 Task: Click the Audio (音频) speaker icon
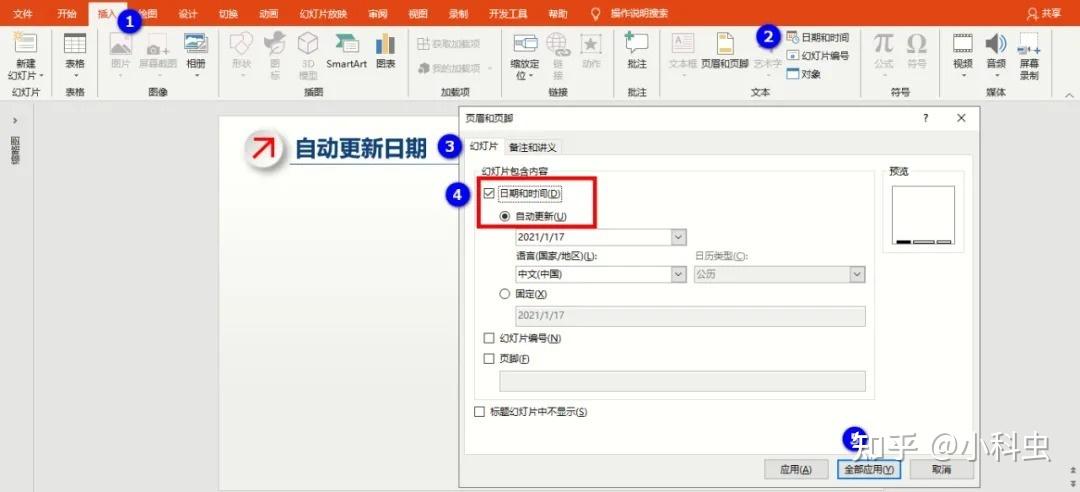tap(996, 43)
